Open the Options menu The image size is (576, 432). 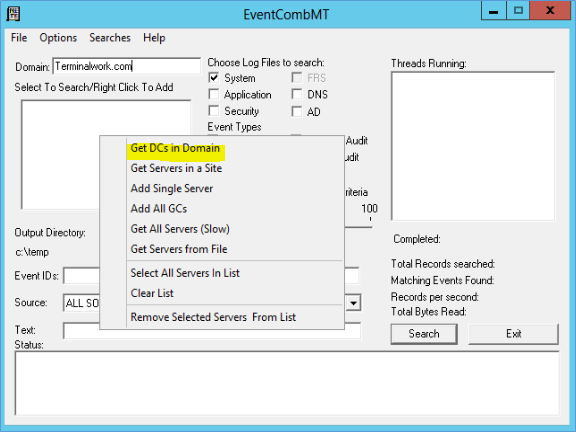pyautogui.click(x=58, y=38)
